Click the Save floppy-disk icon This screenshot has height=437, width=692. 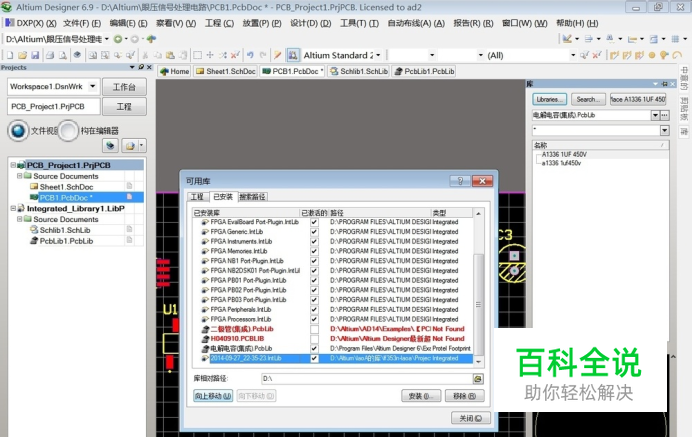pos(35,55)
